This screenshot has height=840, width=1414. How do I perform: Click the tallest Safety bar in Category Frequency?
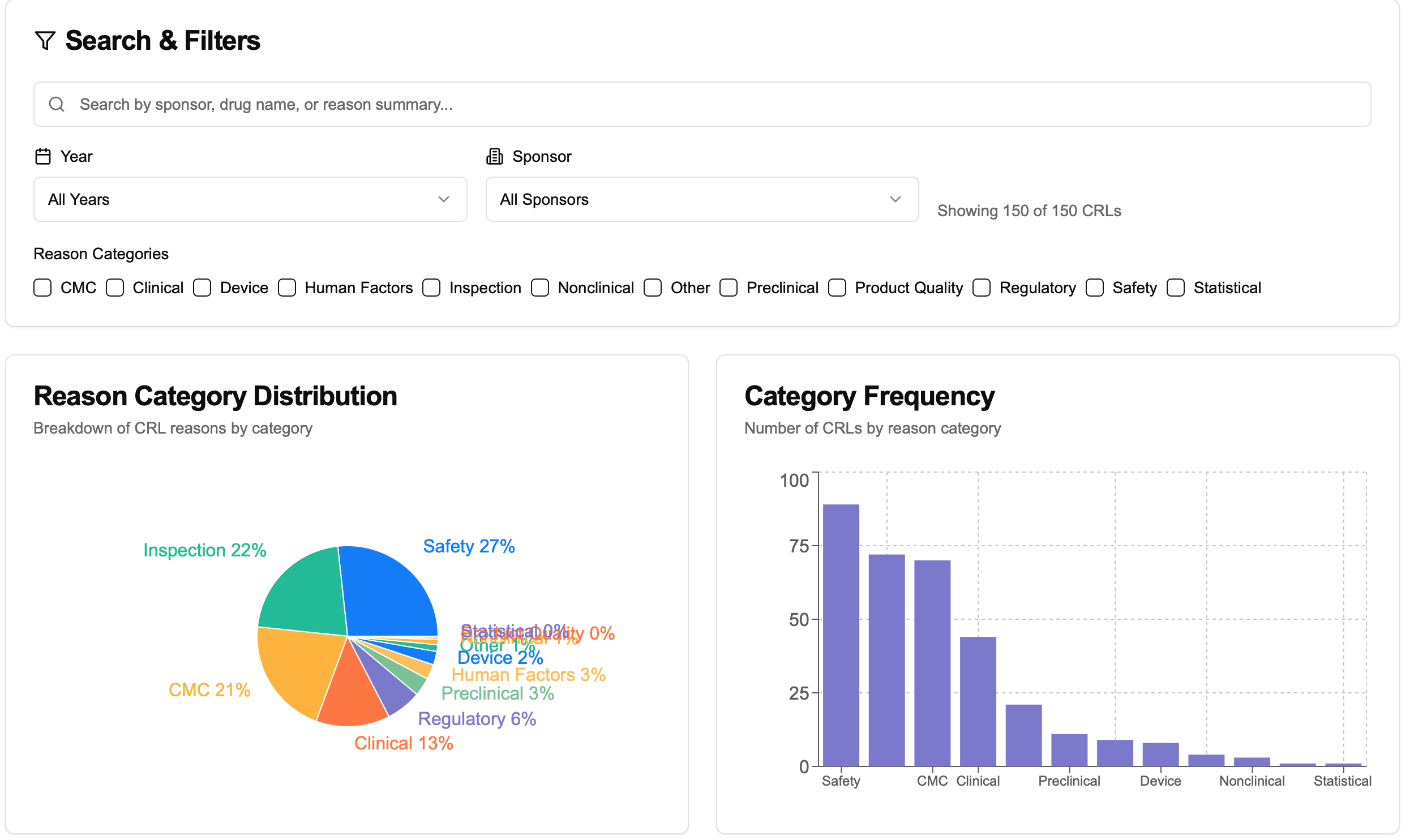pyautogui.click(x=841, y=634)
